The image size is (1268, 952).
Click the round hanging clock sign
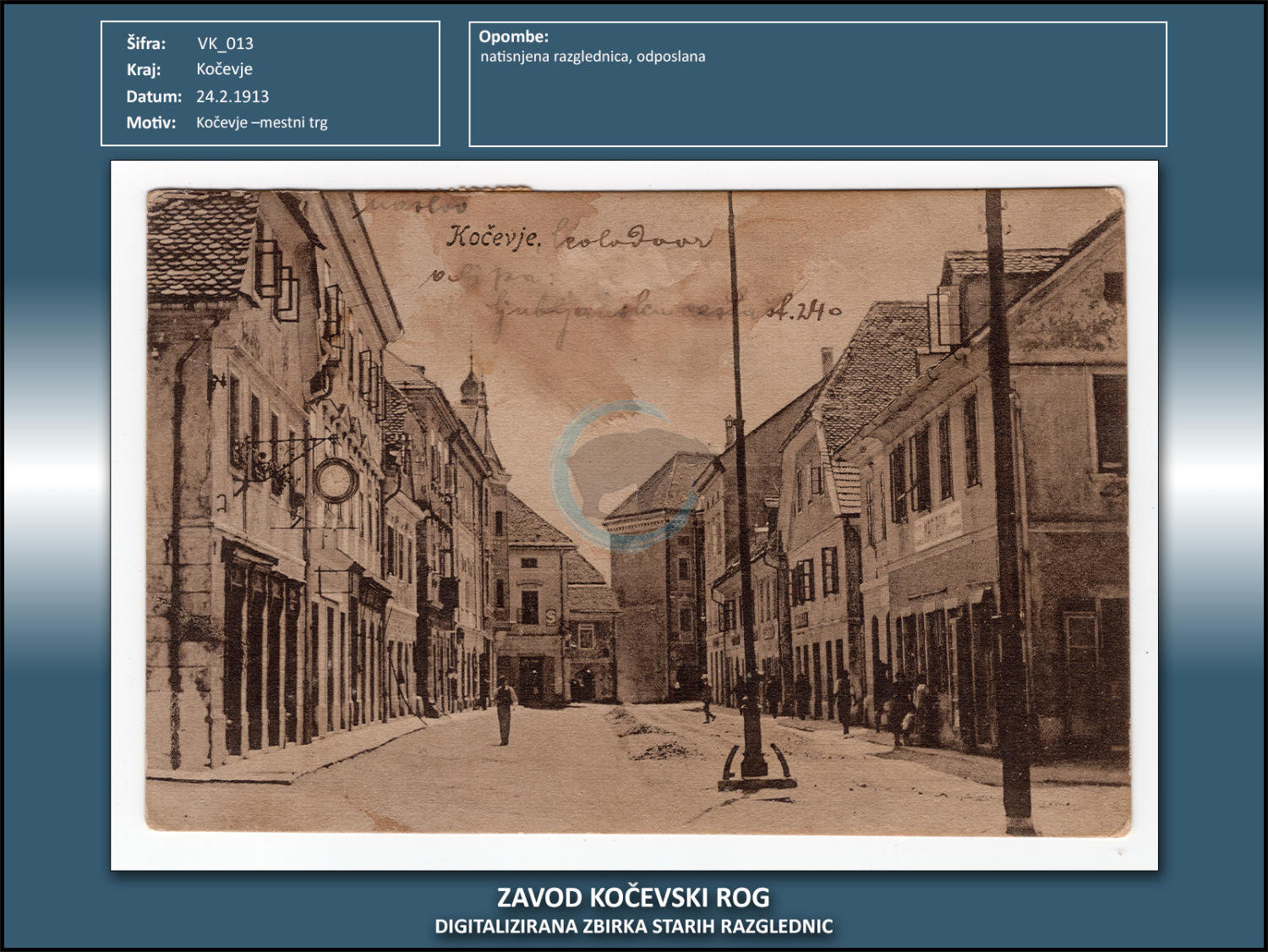(336, 480)
